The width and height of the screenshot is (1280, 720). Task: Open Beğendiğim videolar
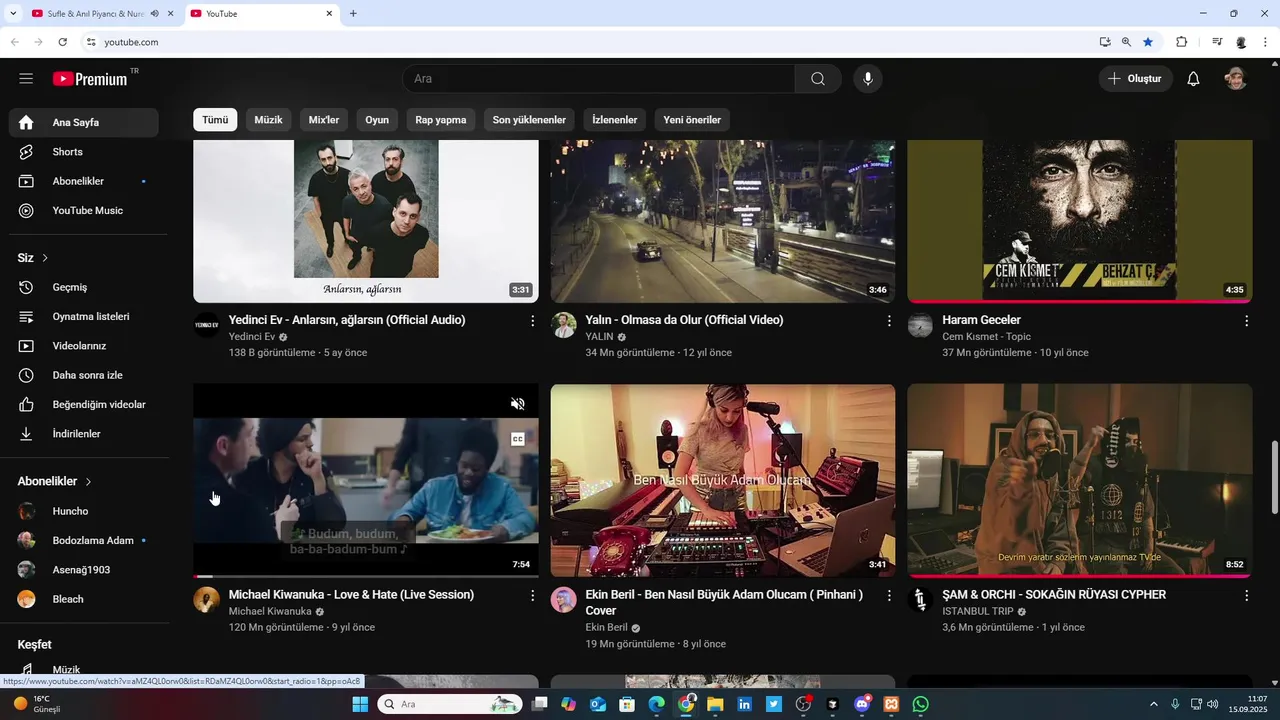point(84,405)
